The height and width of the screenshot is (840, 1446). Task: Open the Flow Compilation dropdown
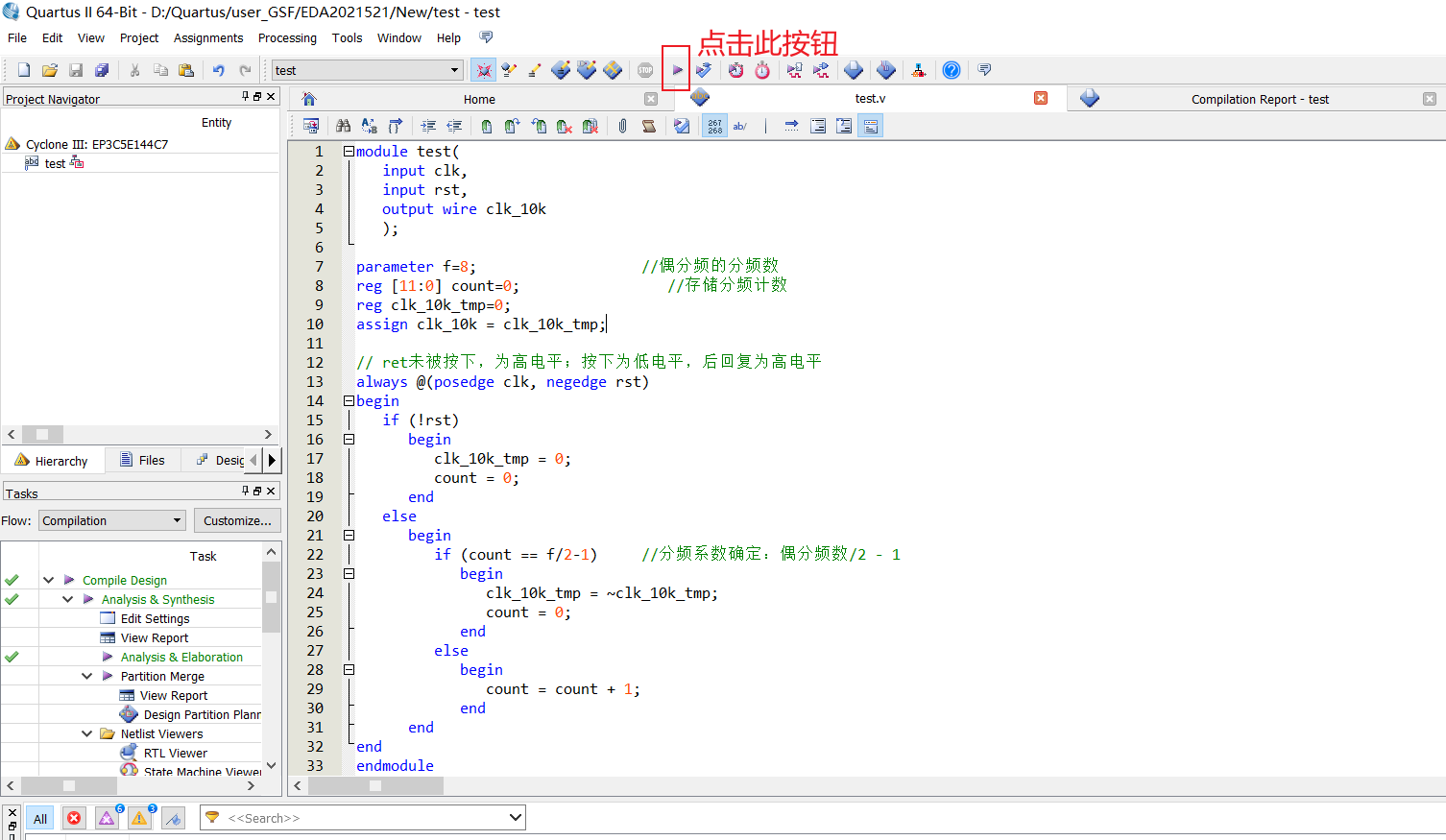pos(111,520)
